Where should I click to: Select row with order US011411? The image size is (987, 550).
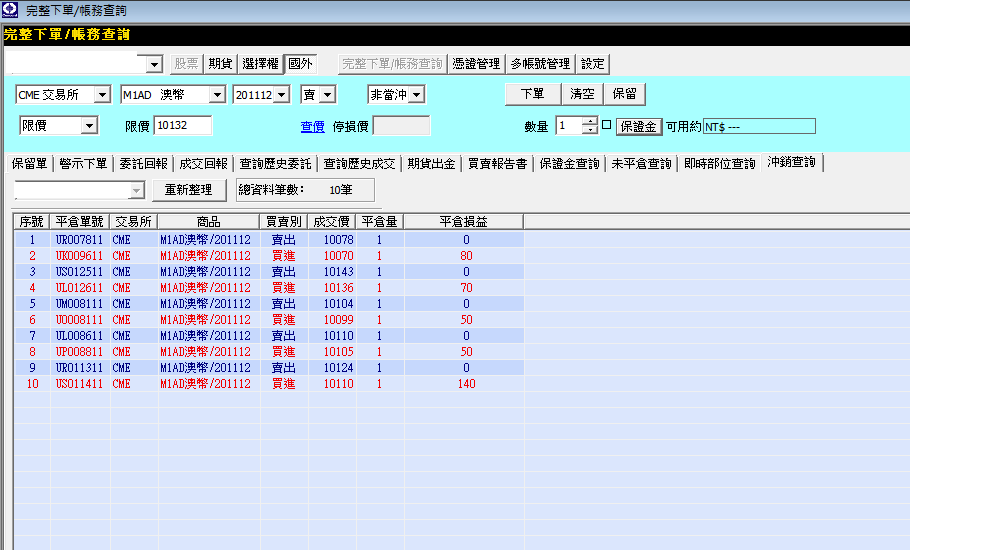[x=269, y=384]
